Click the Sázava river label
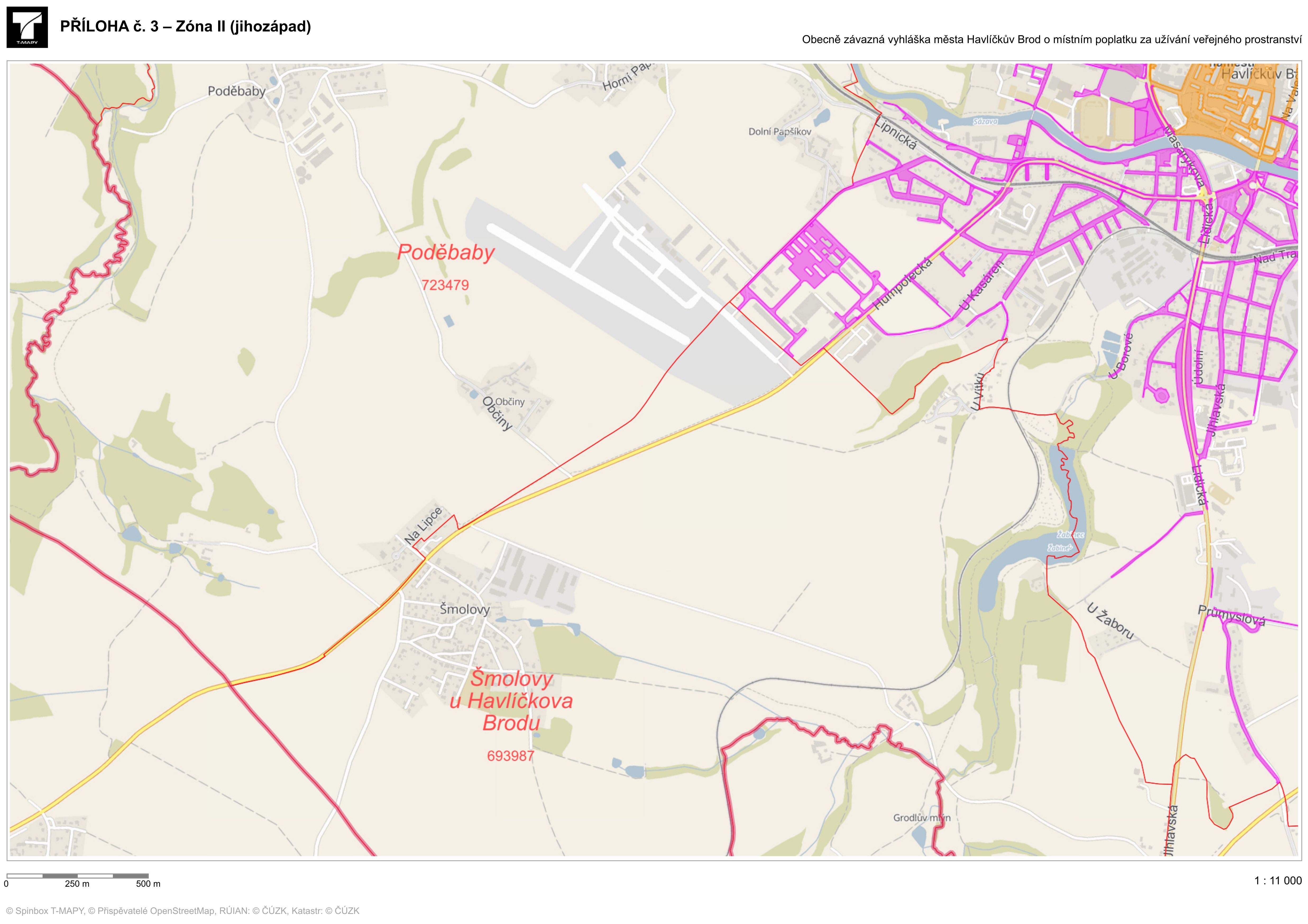The image size is (1308, 924). (x=985, y=121)
